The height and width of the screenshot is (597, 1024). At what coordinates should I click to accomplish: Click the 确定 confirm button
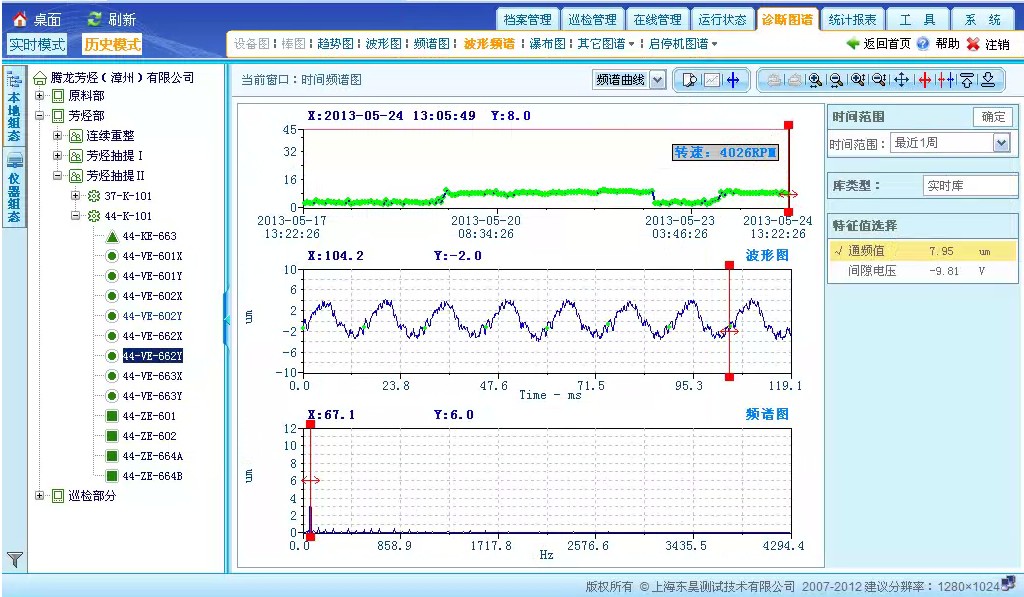tap(993, 117)
